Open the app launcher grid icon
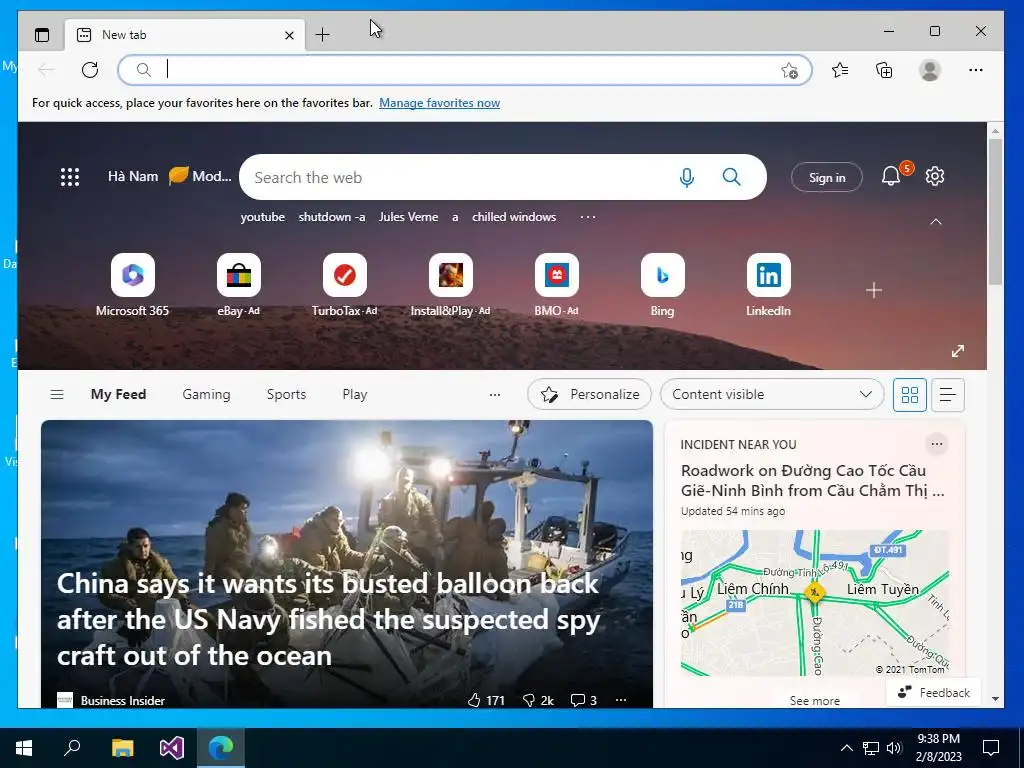Image resolution: width=1024 pixels, height=768 pixels. pos(70,177)
